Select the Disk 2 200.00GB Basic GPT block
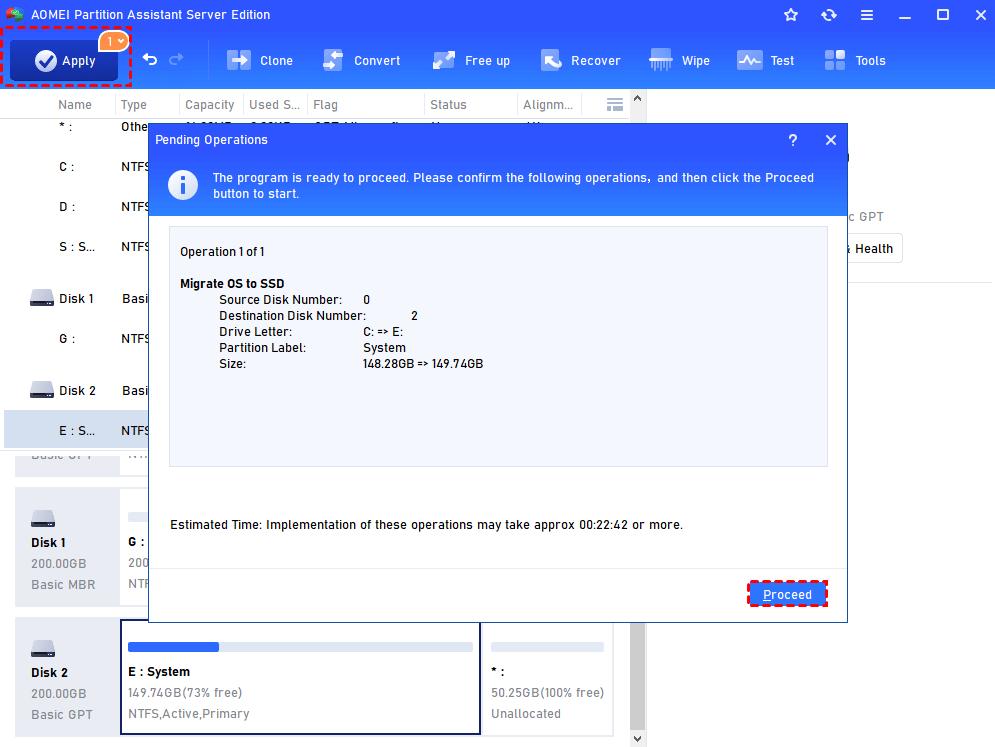The image size is (995, 747). [x=67, y=677]
